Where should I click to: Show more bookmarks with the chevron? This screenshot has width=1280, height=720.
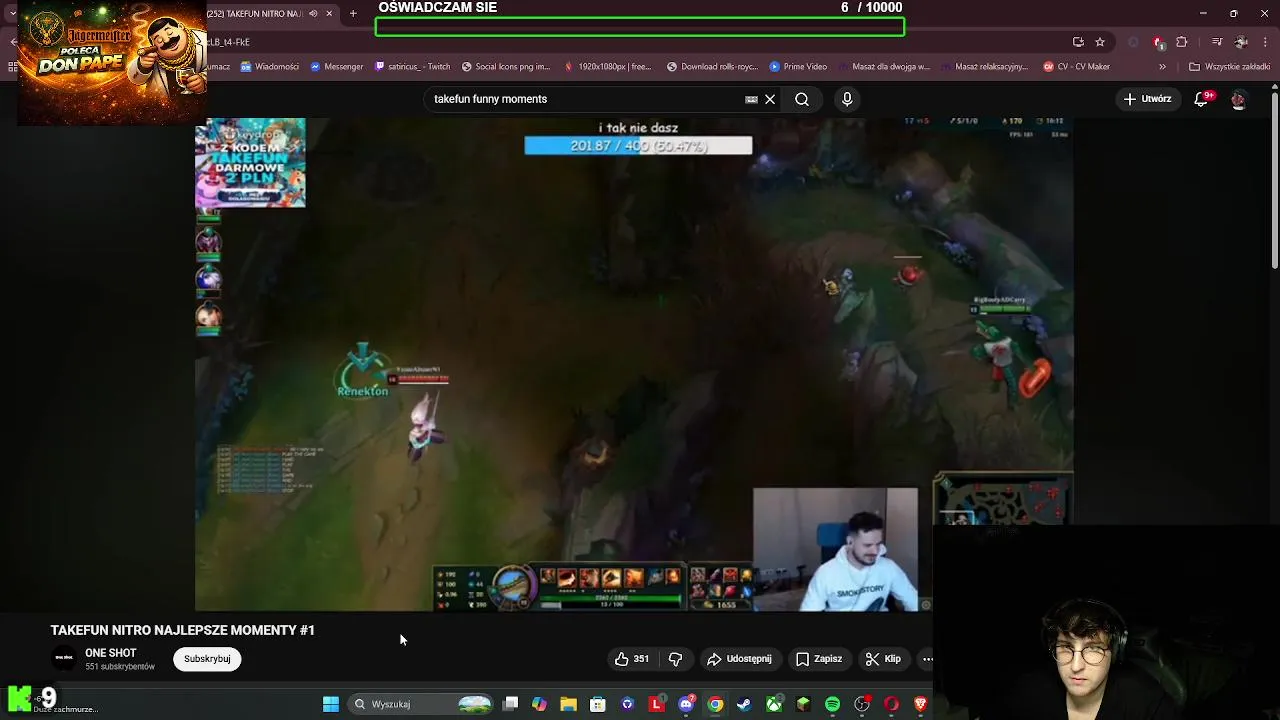coord(1162,67)
